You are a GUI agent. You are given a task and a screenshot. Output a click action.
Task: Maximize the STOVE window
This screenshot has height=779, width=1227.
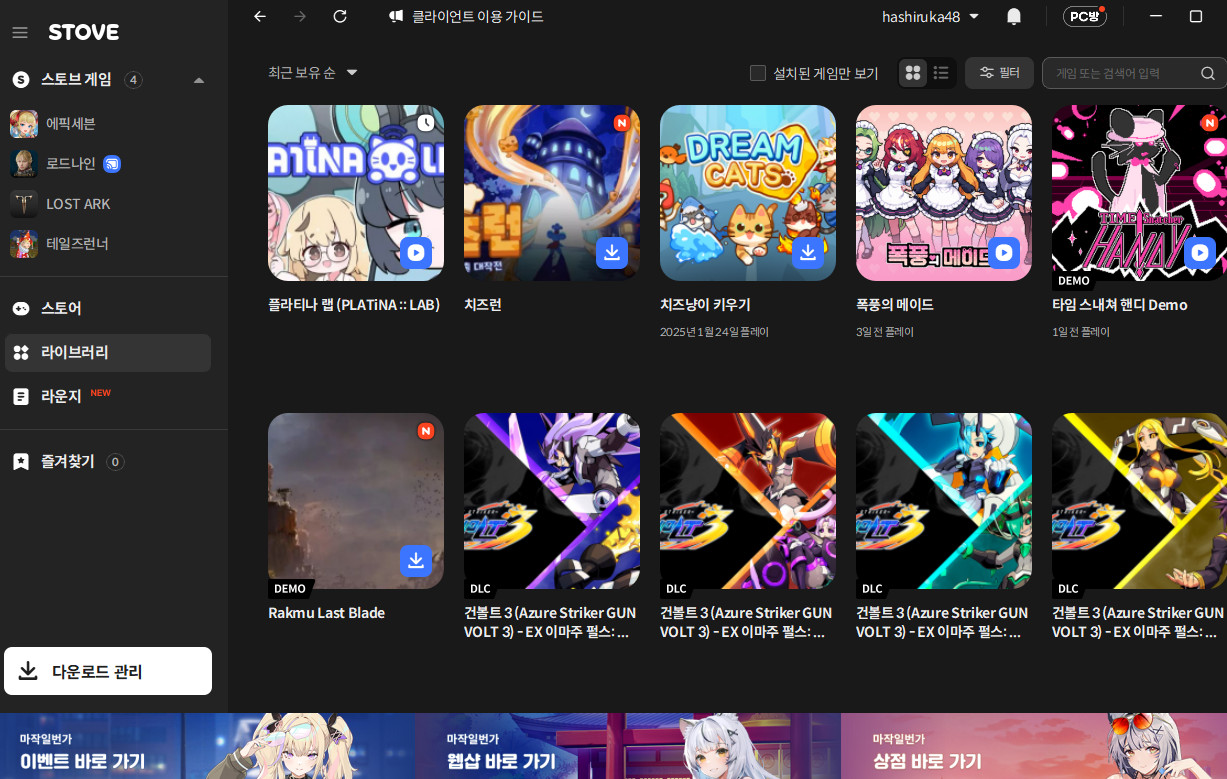coord(1196,16)
